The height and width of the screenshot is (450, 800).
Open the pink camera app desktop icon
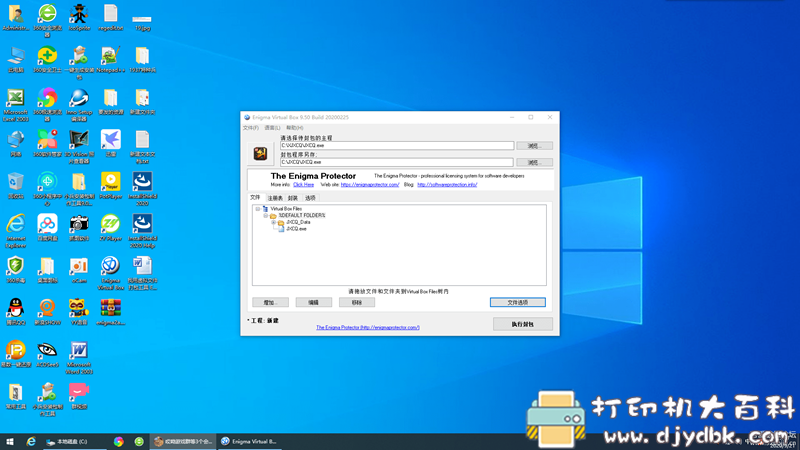(79, 396)
